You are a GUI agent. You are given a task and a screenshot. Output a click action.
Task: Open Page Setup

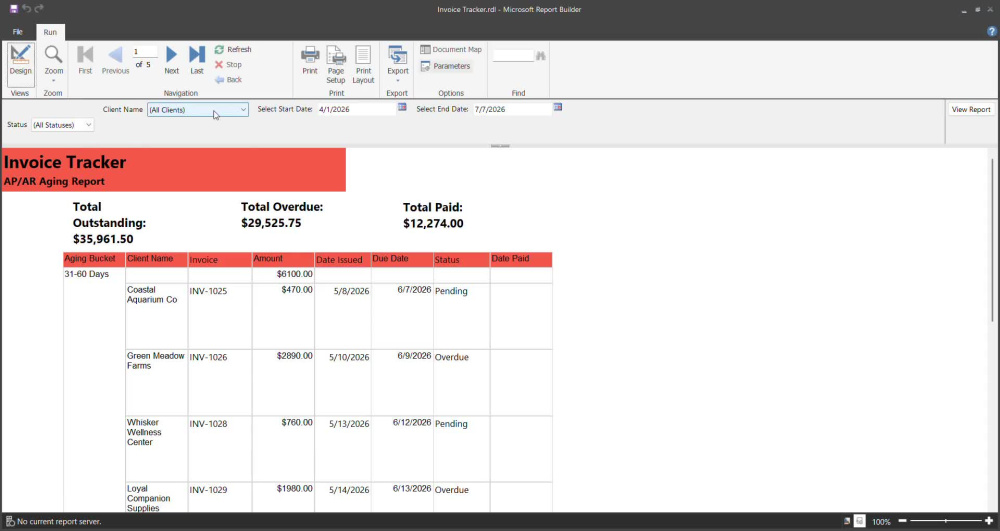336,64
